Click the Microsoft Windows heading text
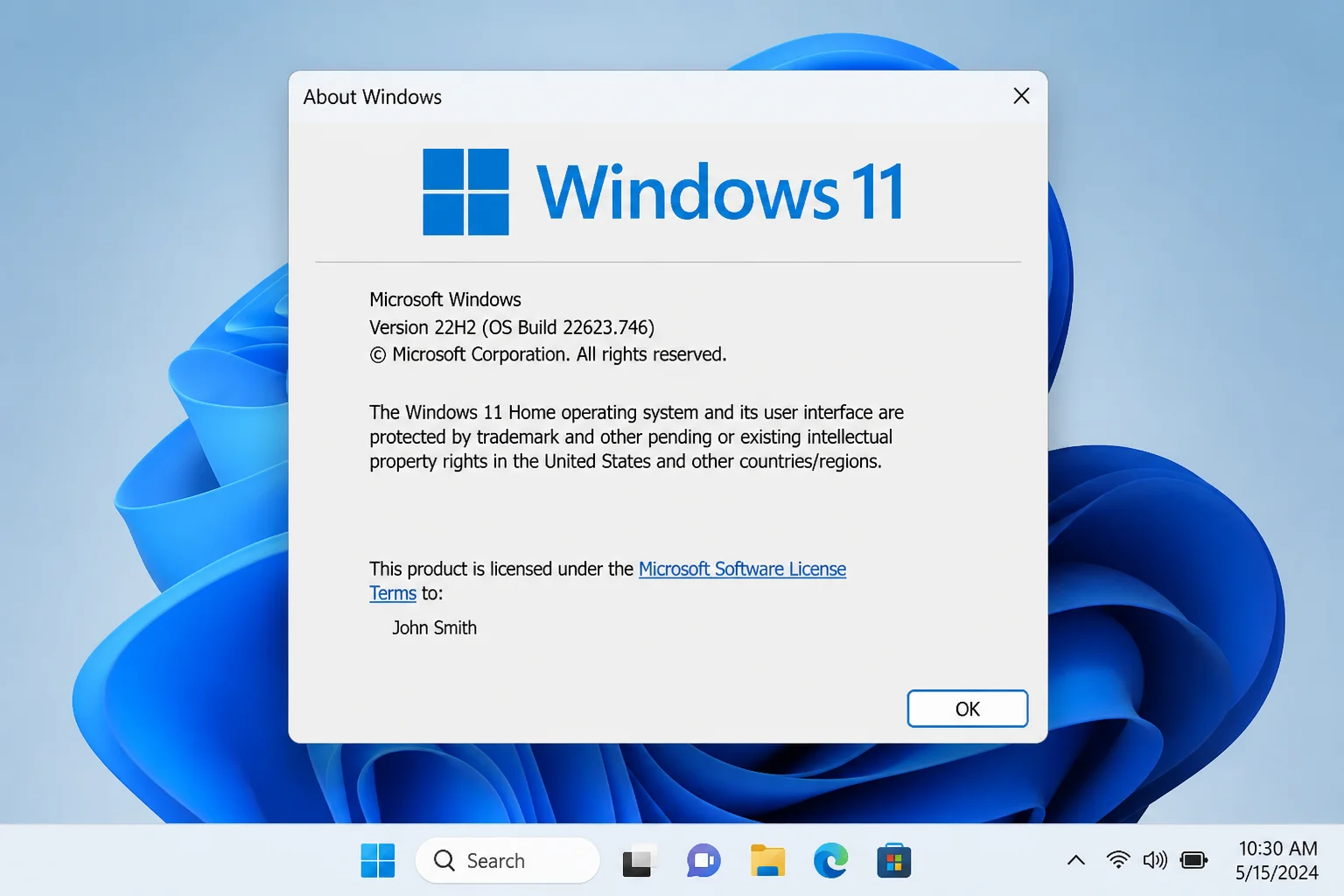Image resolution: width=1344 pixels, height=896 pixels. (445, 299)
